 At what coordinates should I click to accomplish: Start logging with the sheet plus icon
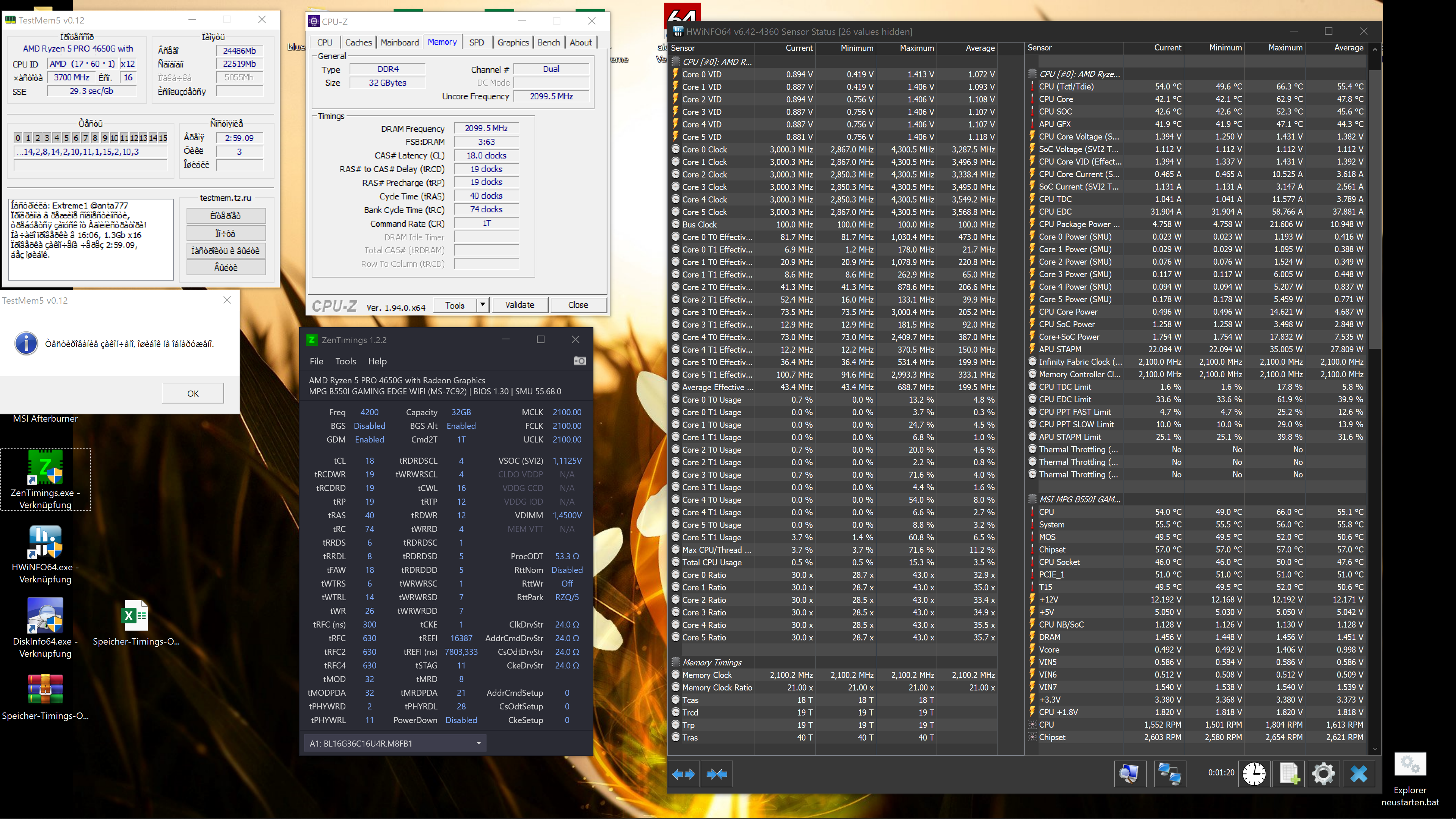tap(1289, 774)
